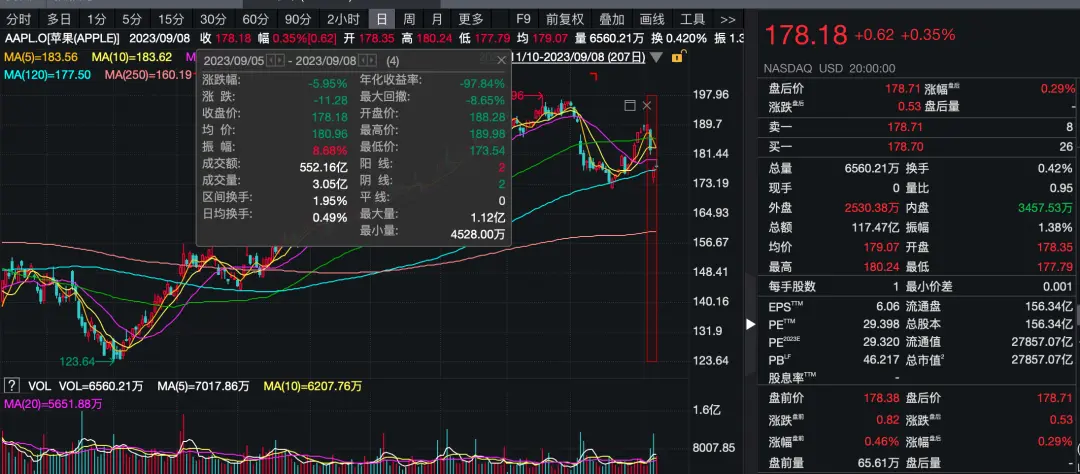Collapse the right quote panel arrow

pyautogui.click(x=752, y=324)
